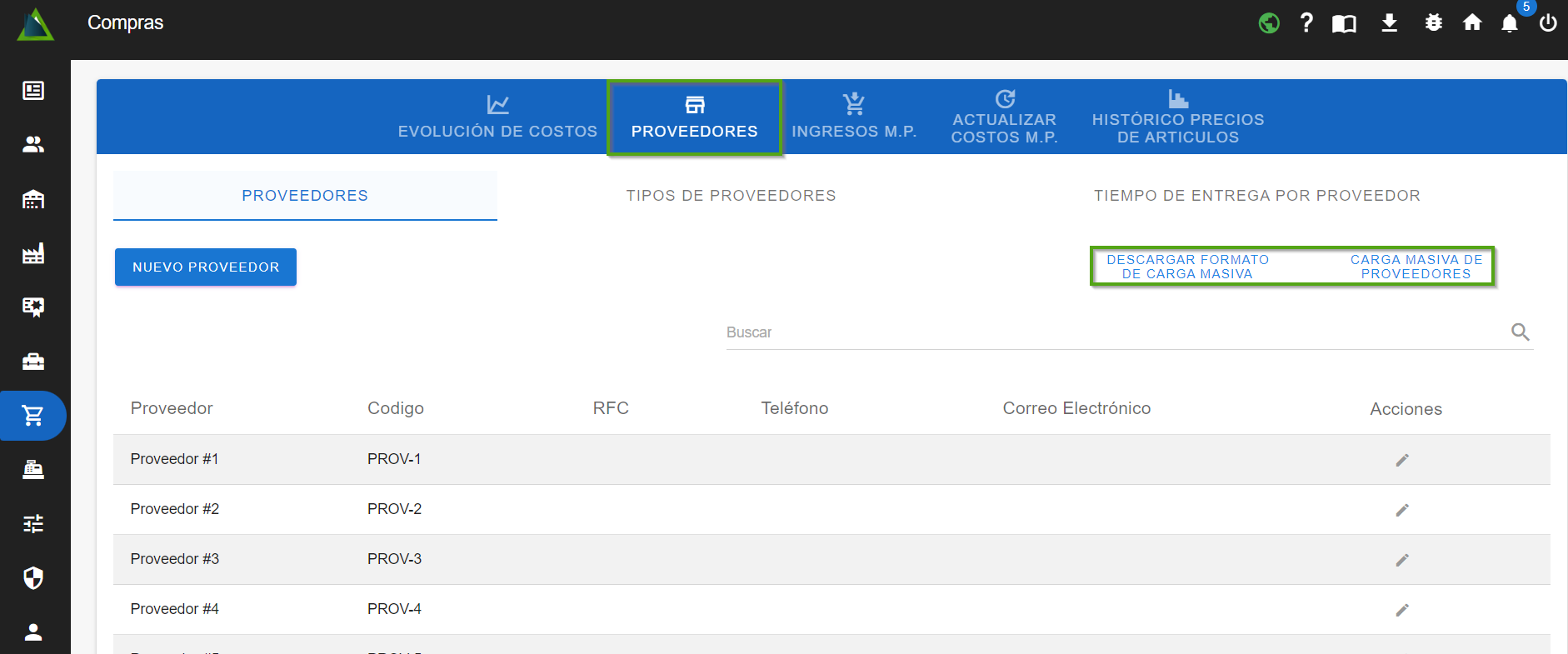Open the manual book icon
The image size is (1568, 654).
[1344, 23]
